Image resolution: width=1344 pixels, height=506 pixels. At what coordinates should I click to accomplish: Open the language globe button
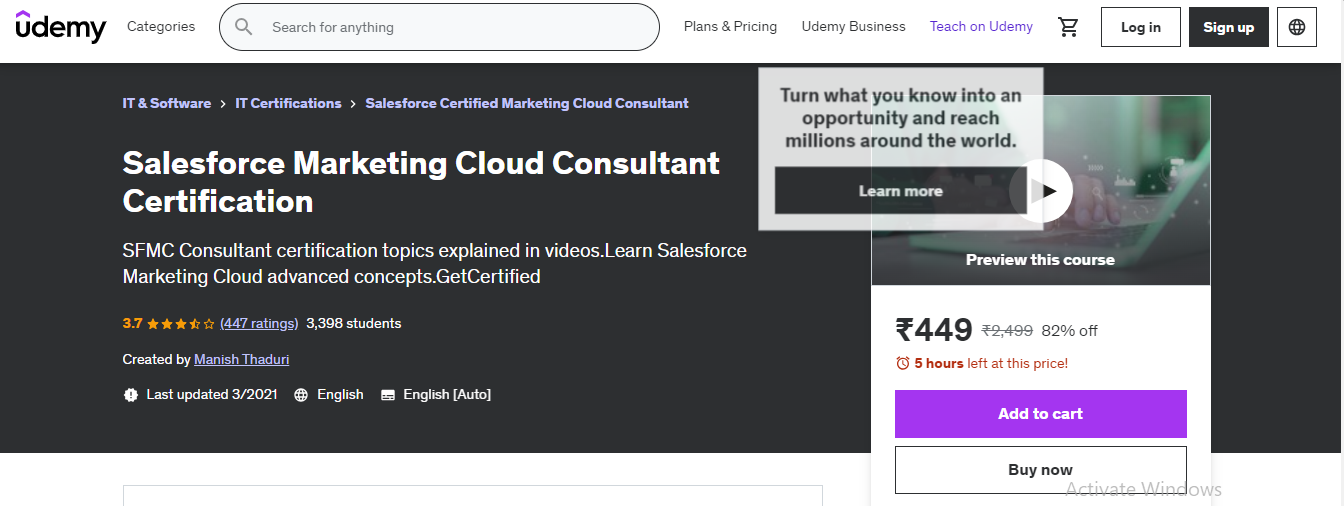(x=1297, y=27)
